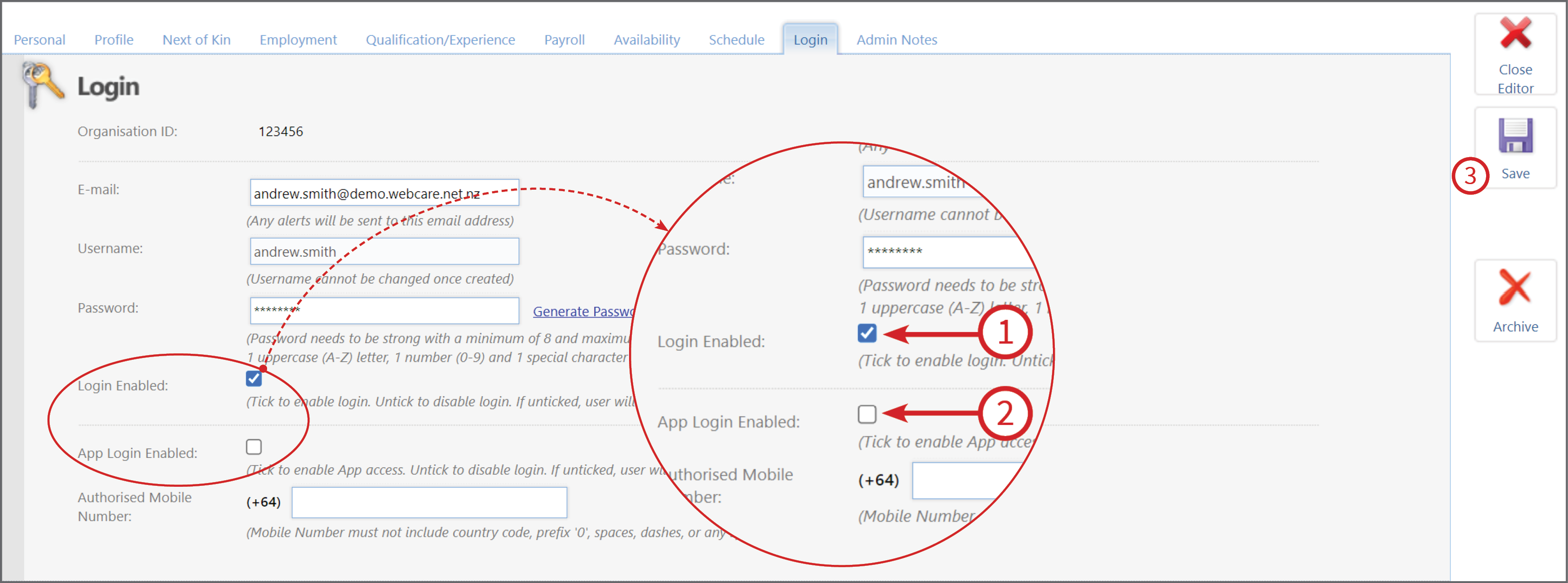
Task: Untick the Login Enabled checkbox
Action: (x=254, y=379)
